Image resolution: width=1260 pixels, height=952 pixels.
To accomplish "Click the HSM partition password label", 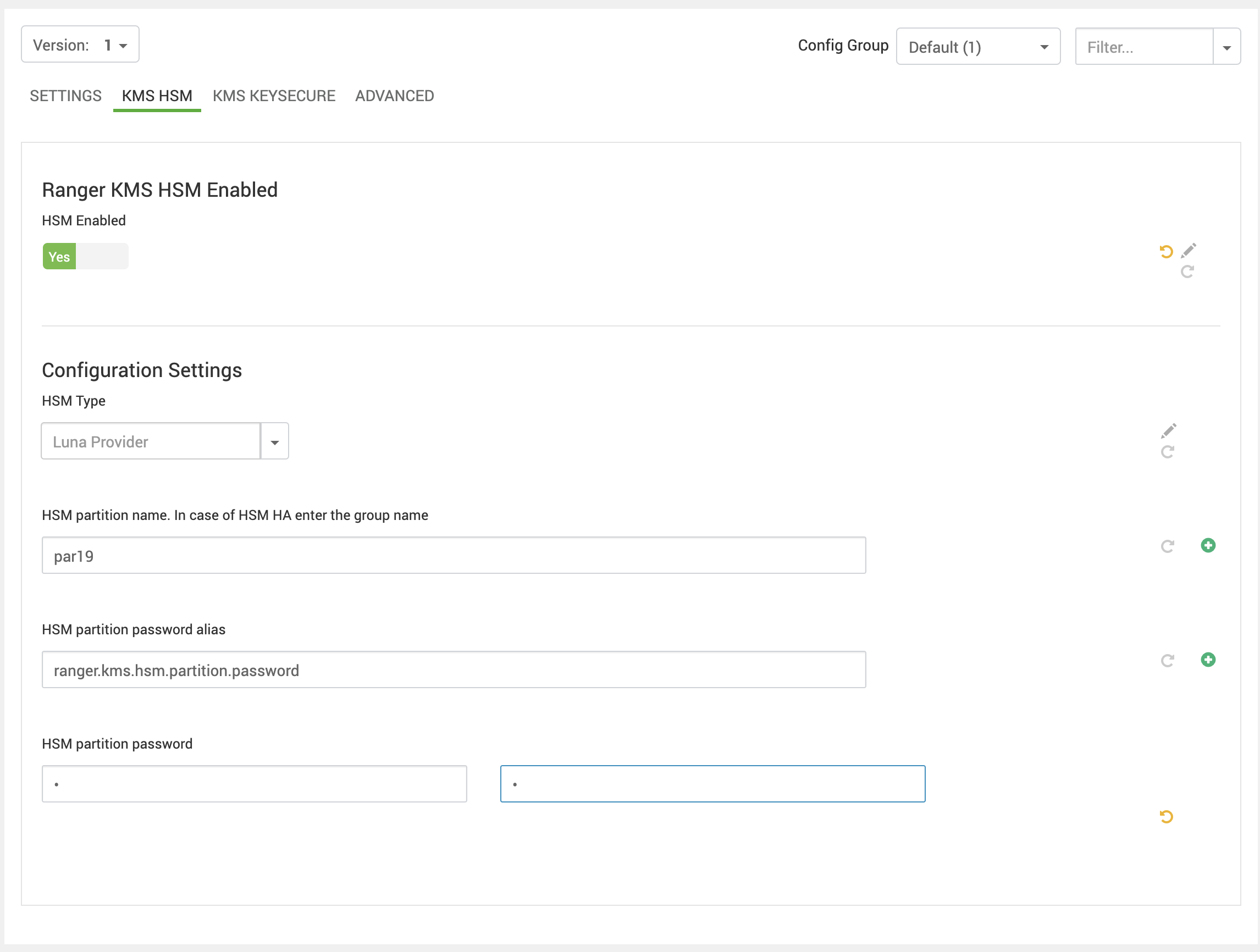I will [117, 744].
